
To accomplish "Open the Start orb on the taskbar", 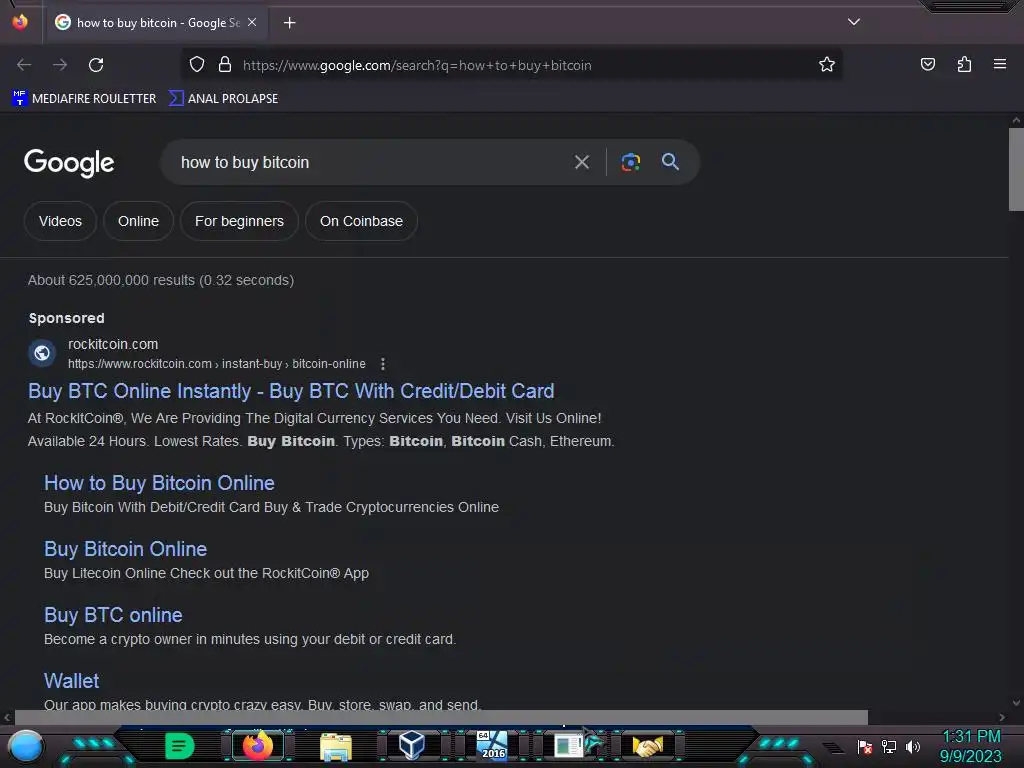I will click(x=25, y=746).
